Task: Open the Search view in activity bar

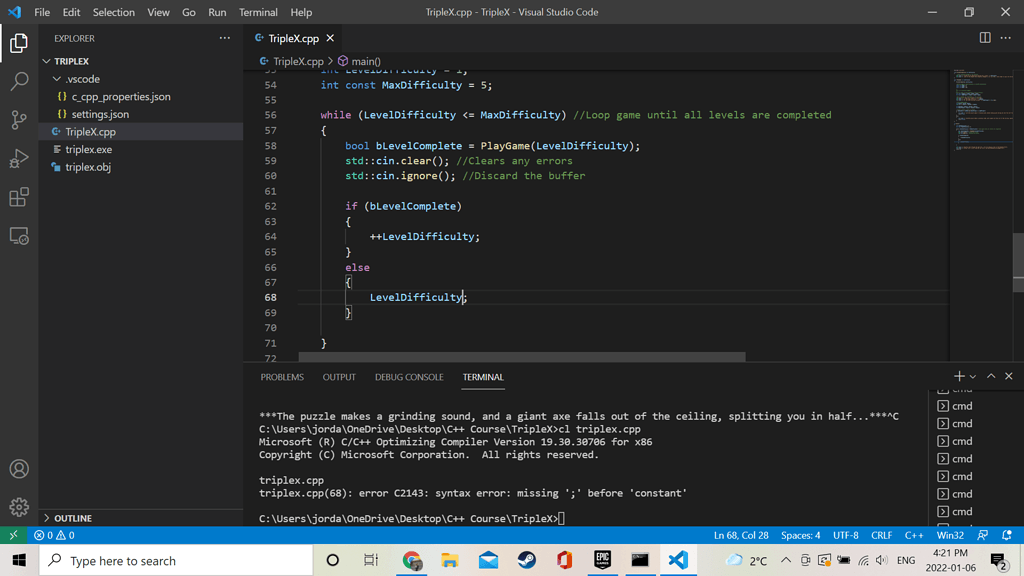Action: (x=18, y=81)
